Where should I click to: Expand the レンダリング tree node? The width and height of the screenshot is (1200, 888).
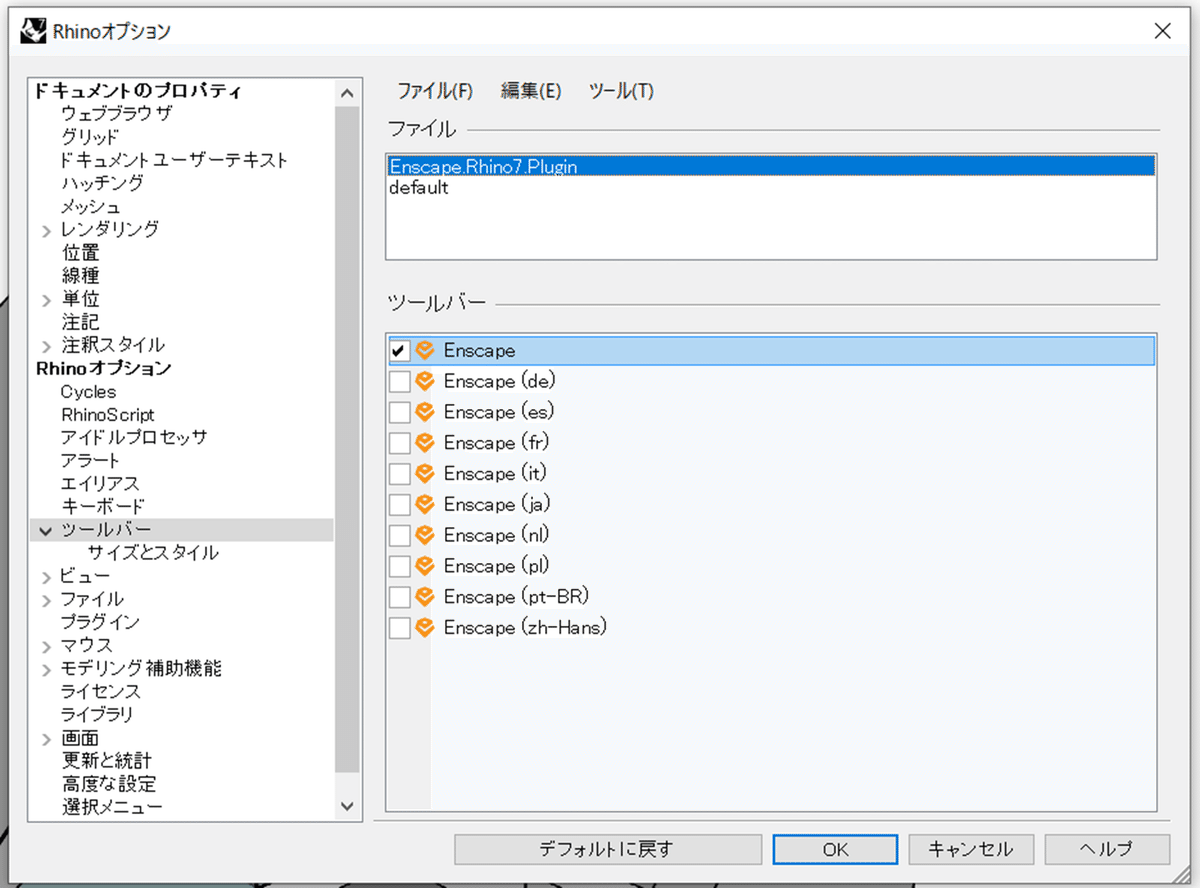[46, 231]
